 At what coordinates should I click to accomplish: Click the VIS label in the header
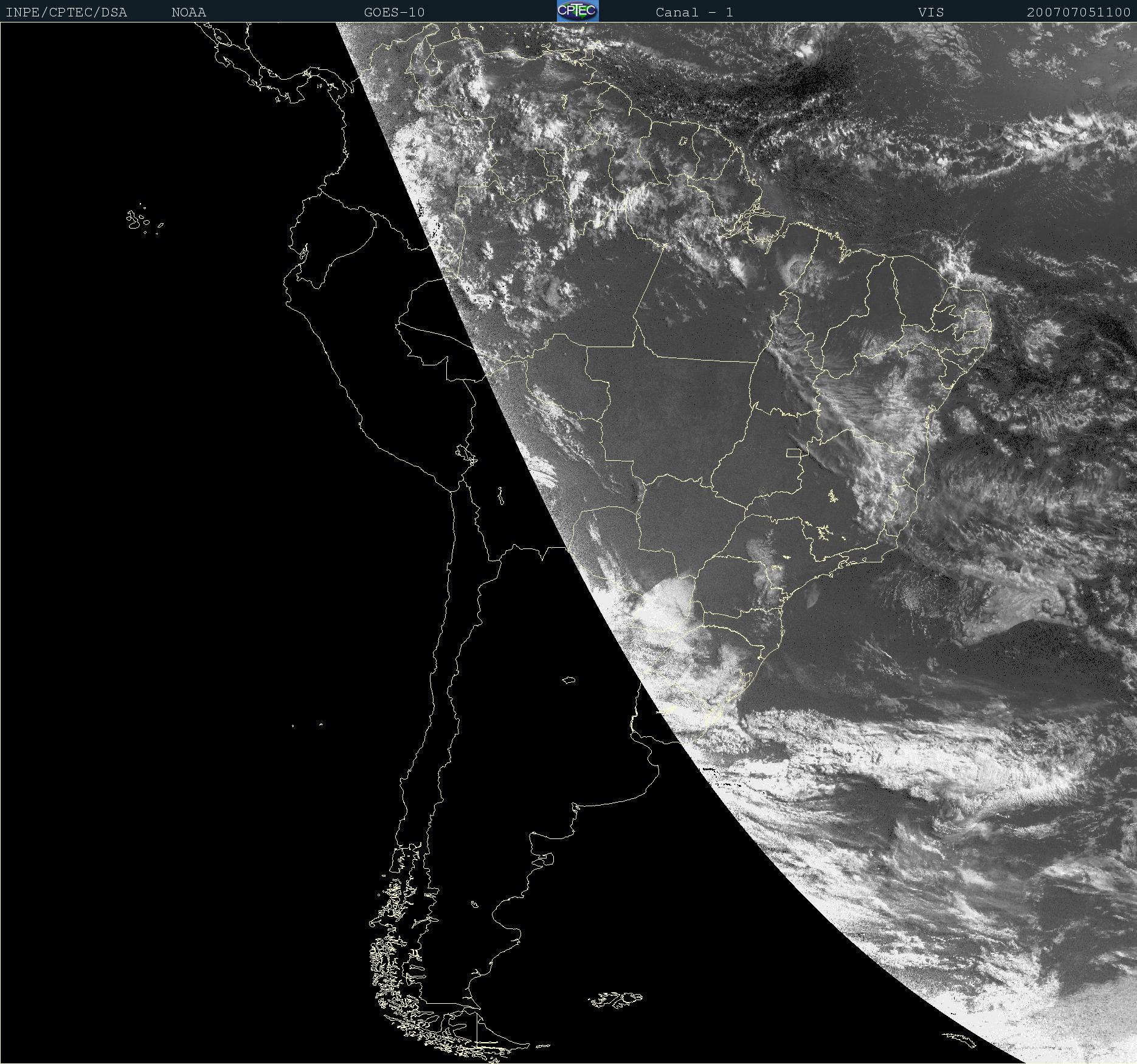(x=931, y=12)
